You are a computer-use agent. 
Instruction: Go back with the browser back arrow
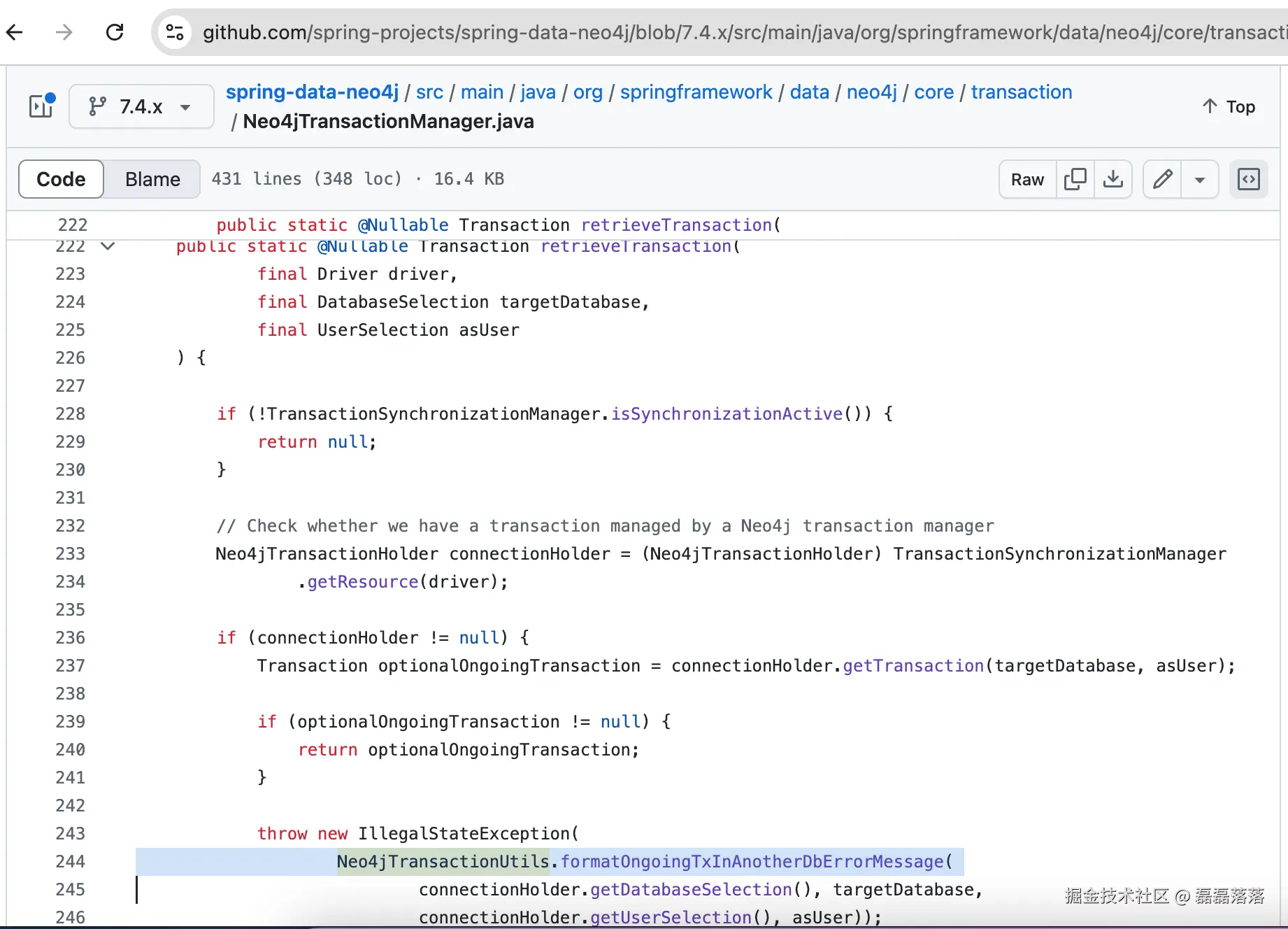point(15,32)
